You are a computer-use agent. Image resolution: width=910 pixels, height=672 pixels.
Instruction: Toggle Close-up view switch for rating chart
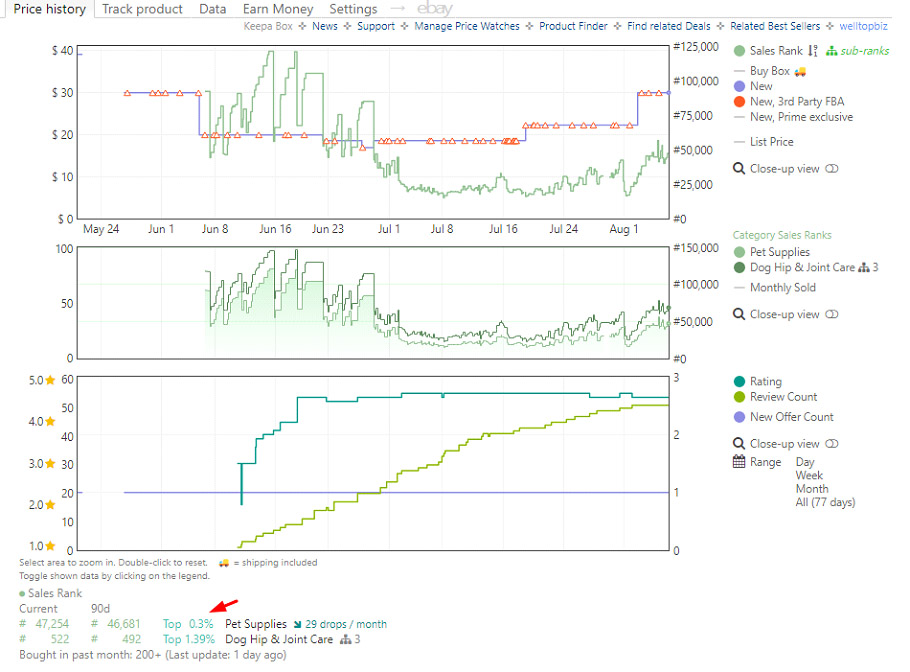(x=832, y=444)
